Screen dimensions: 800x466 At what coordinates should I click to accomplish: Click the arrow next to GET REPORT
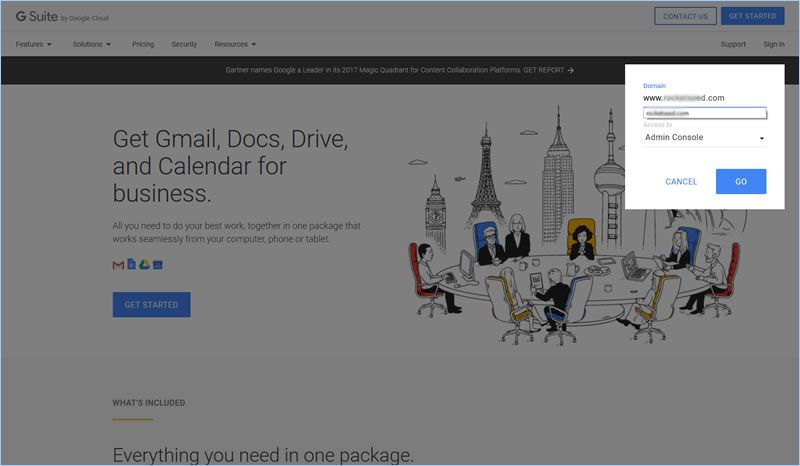[x=571, y=70]
